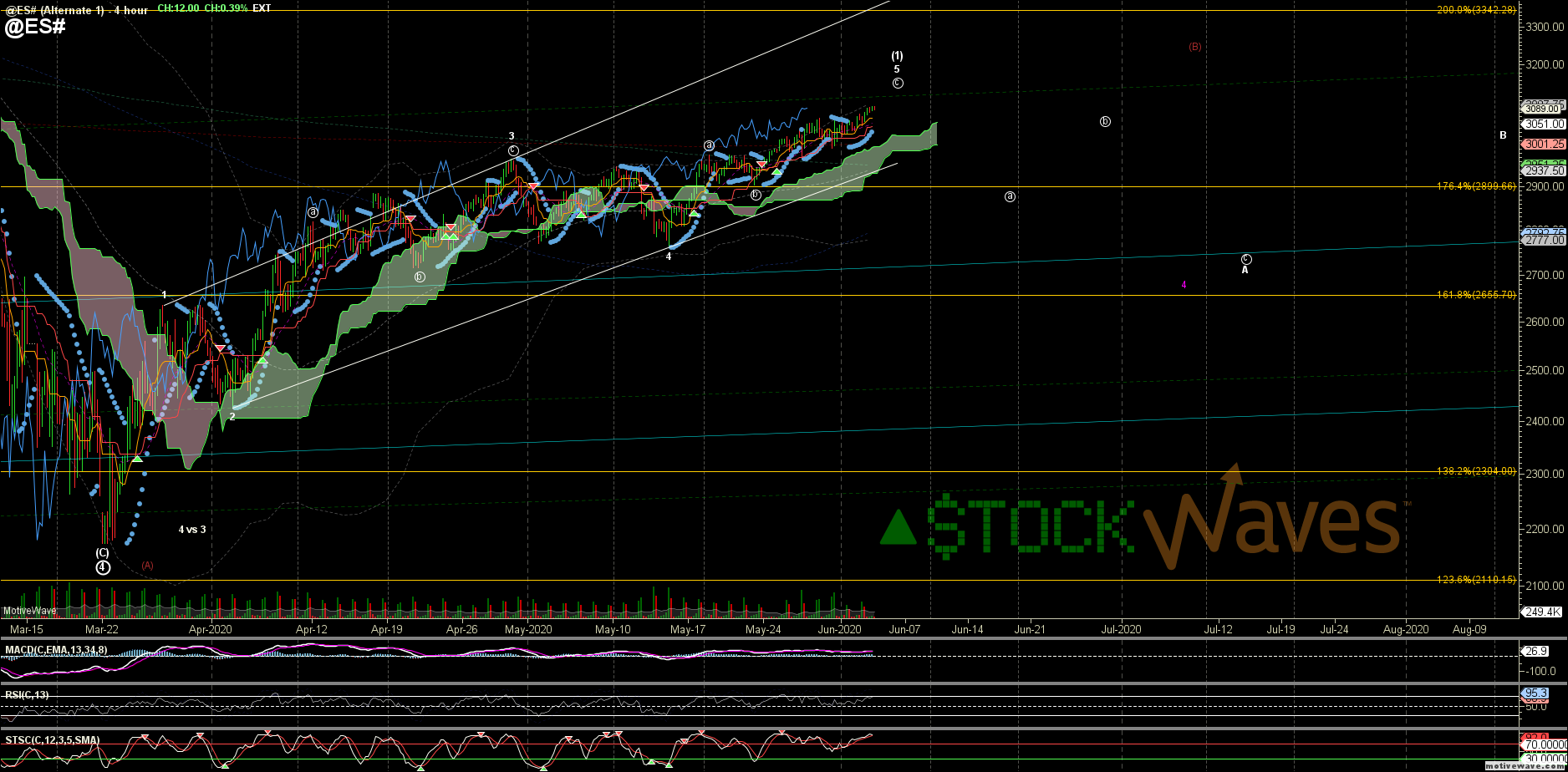
Task: Click the 3001.25 red price tag
Action: tap(1544, 144)
